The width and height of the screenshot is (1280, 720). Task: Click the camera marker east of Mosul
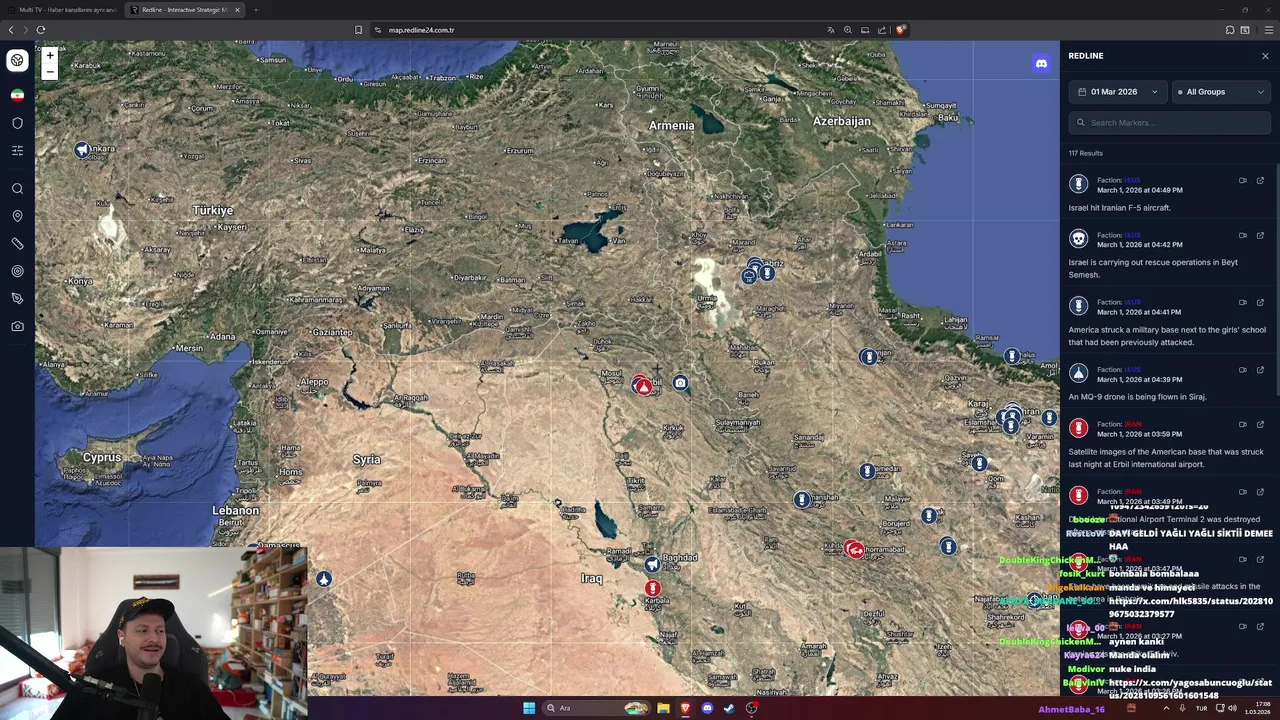tap(680, 383)
